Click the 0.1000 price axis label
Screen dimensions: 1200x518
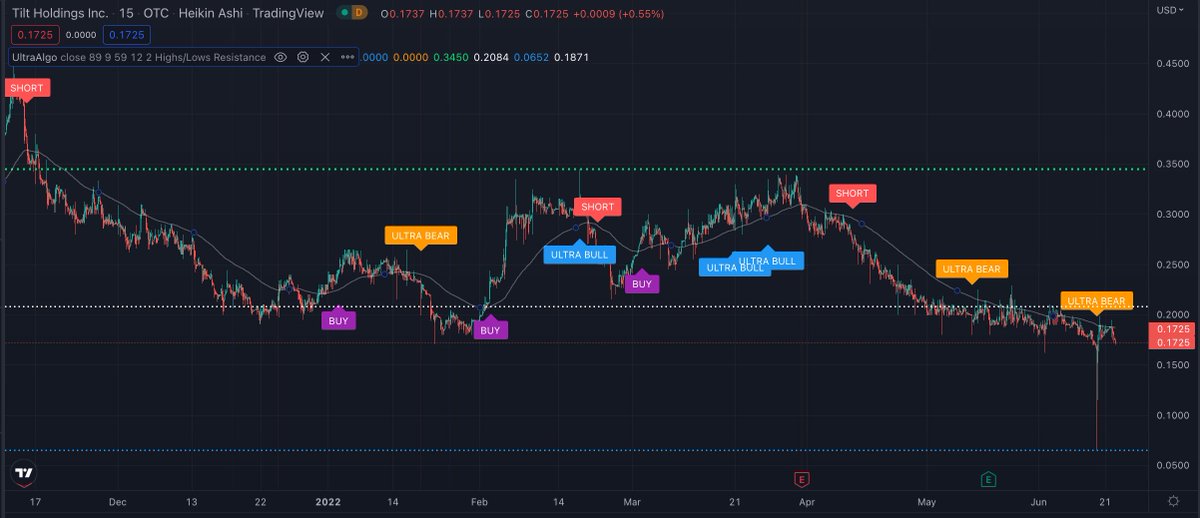(1172, 415)
